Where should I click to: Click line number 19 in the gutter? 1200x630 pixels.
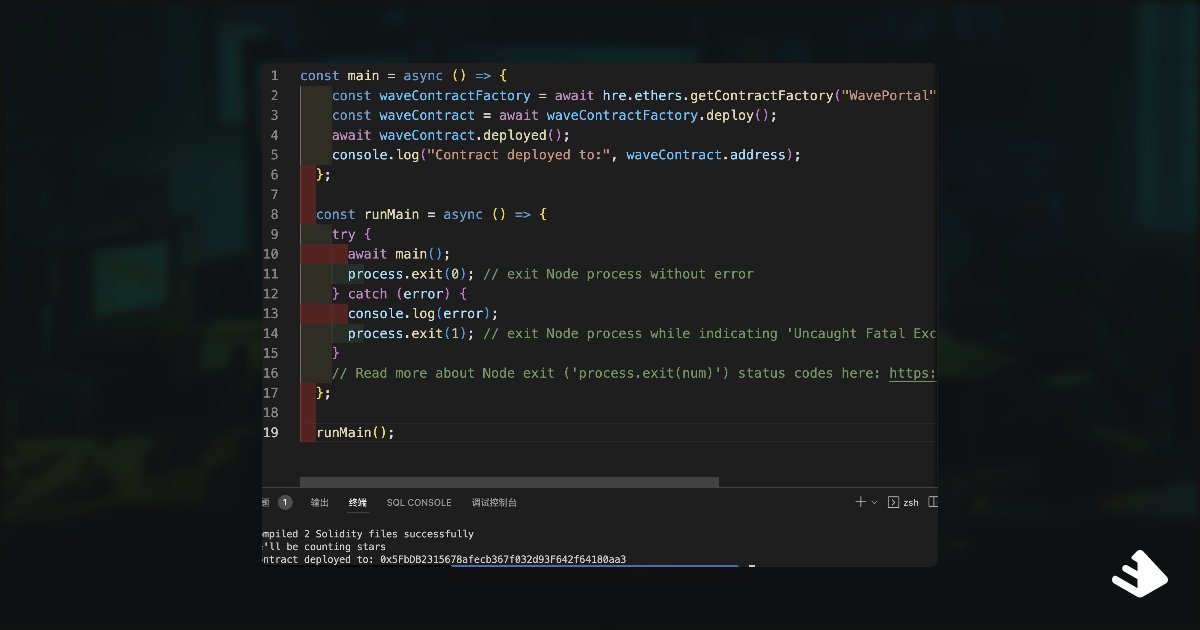pyautogui.click(x=271, y=433)
